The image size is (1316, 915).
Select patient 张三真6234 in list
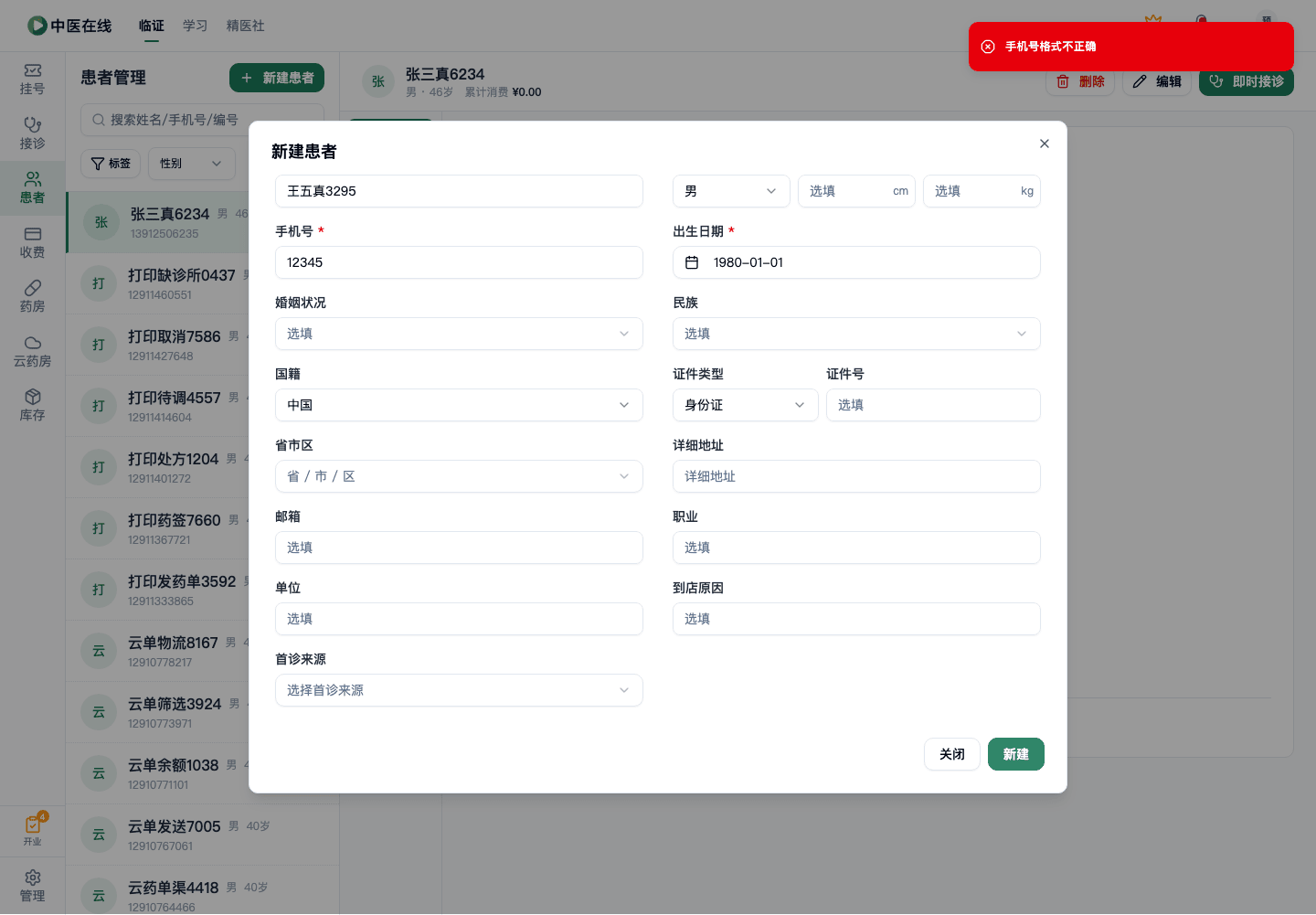pos(157,222)
